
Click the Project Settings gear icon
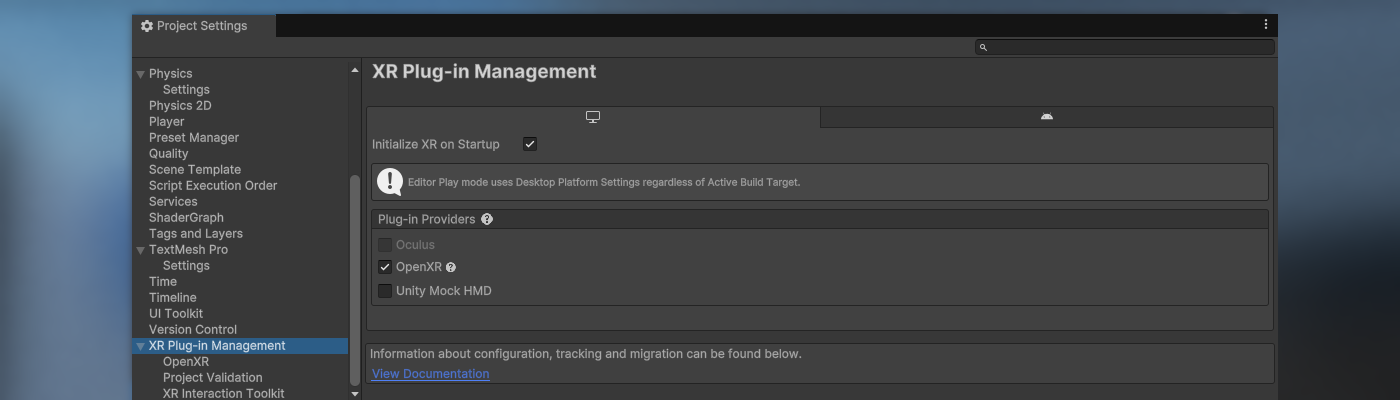[x=147, y=26]
